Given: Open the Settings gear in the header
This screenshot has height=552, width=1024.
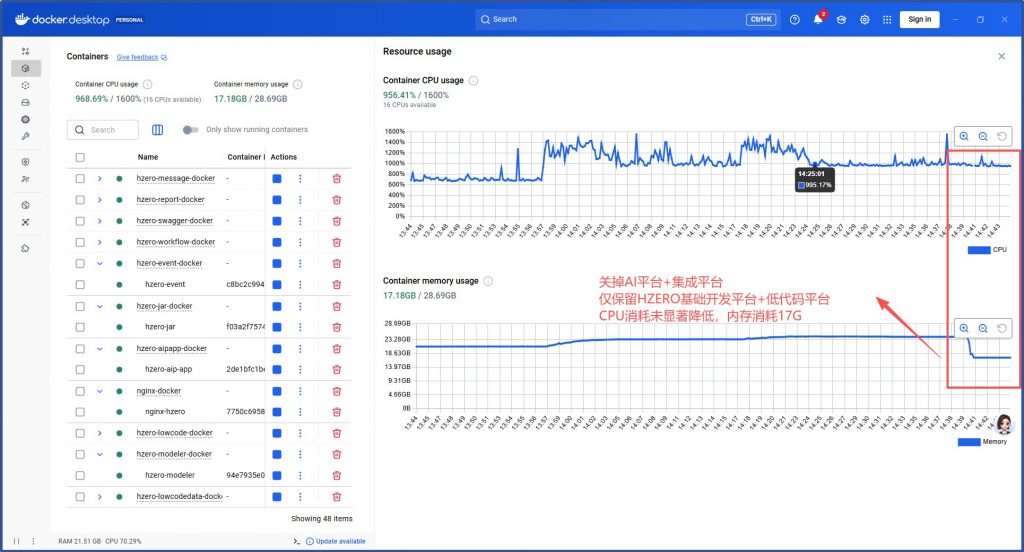Looking at the screenshot, I should [x=864, y=19].
